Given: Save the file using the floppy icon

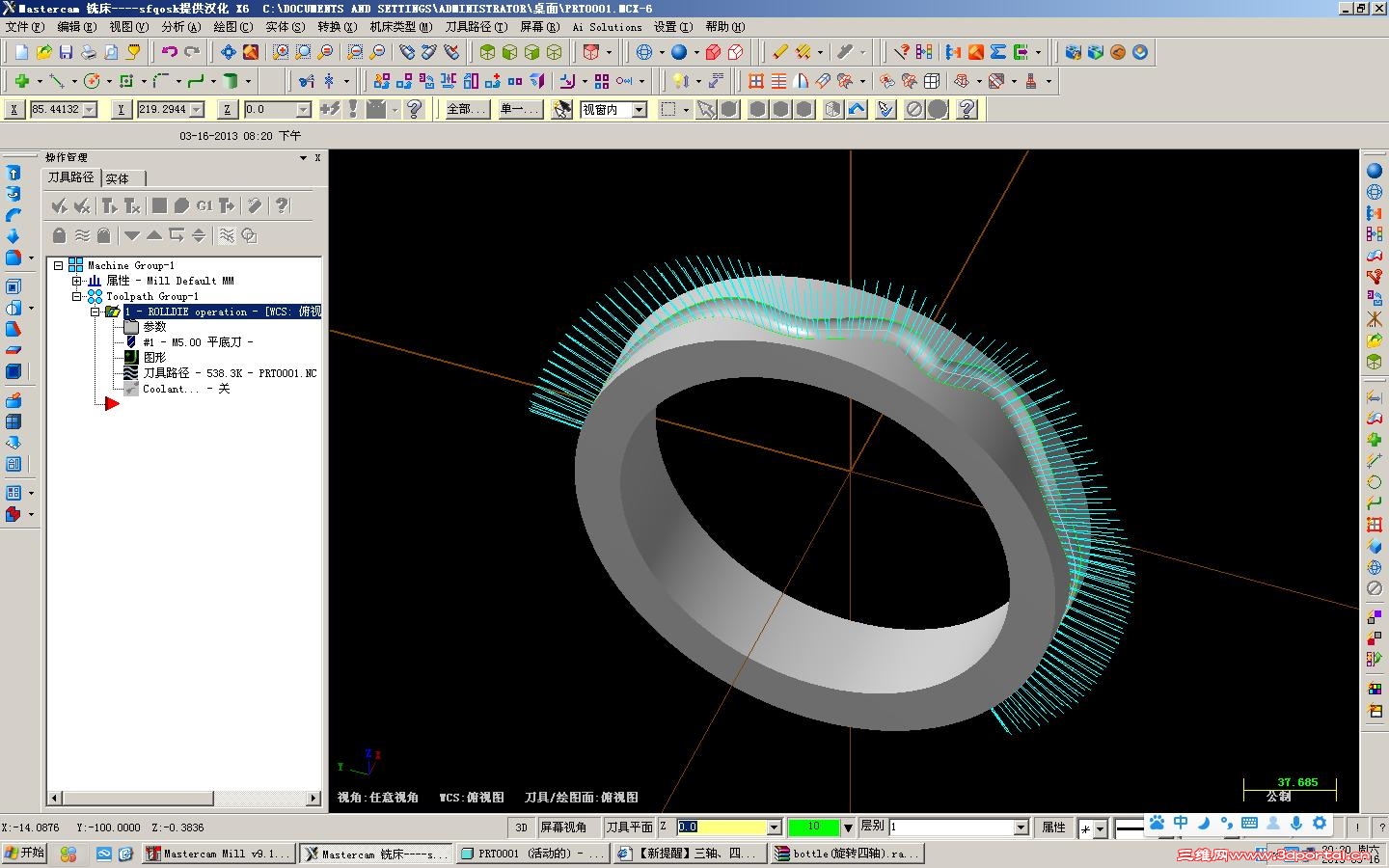Looking at the screenshot, I should coord(66,52).
